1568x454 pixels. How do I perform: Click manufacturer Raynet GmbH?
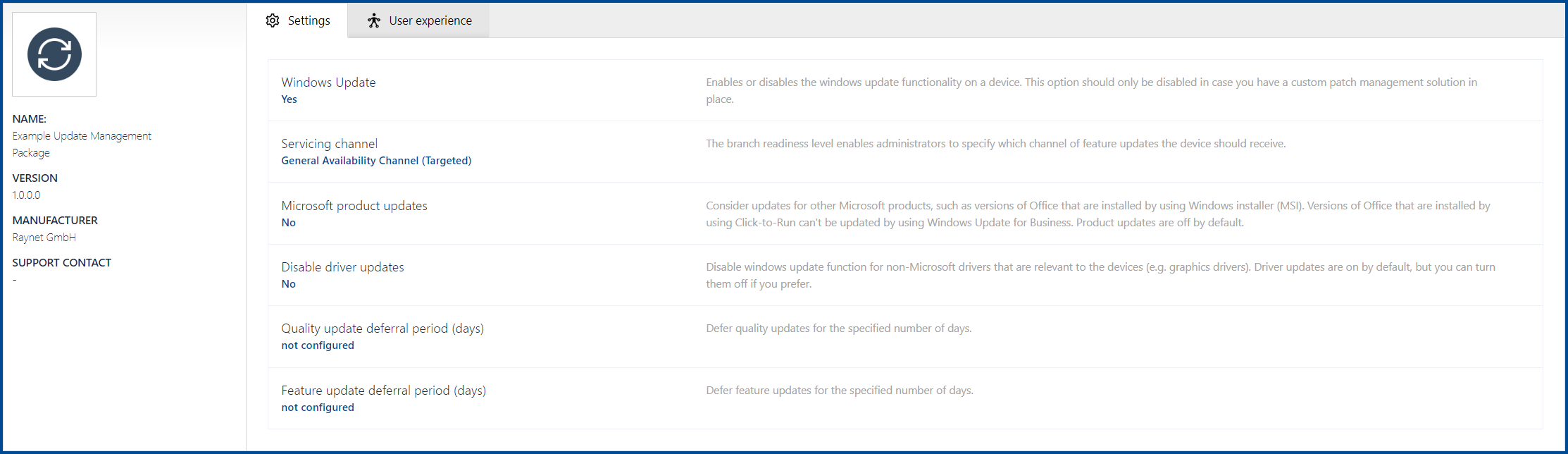coord(44,237)
